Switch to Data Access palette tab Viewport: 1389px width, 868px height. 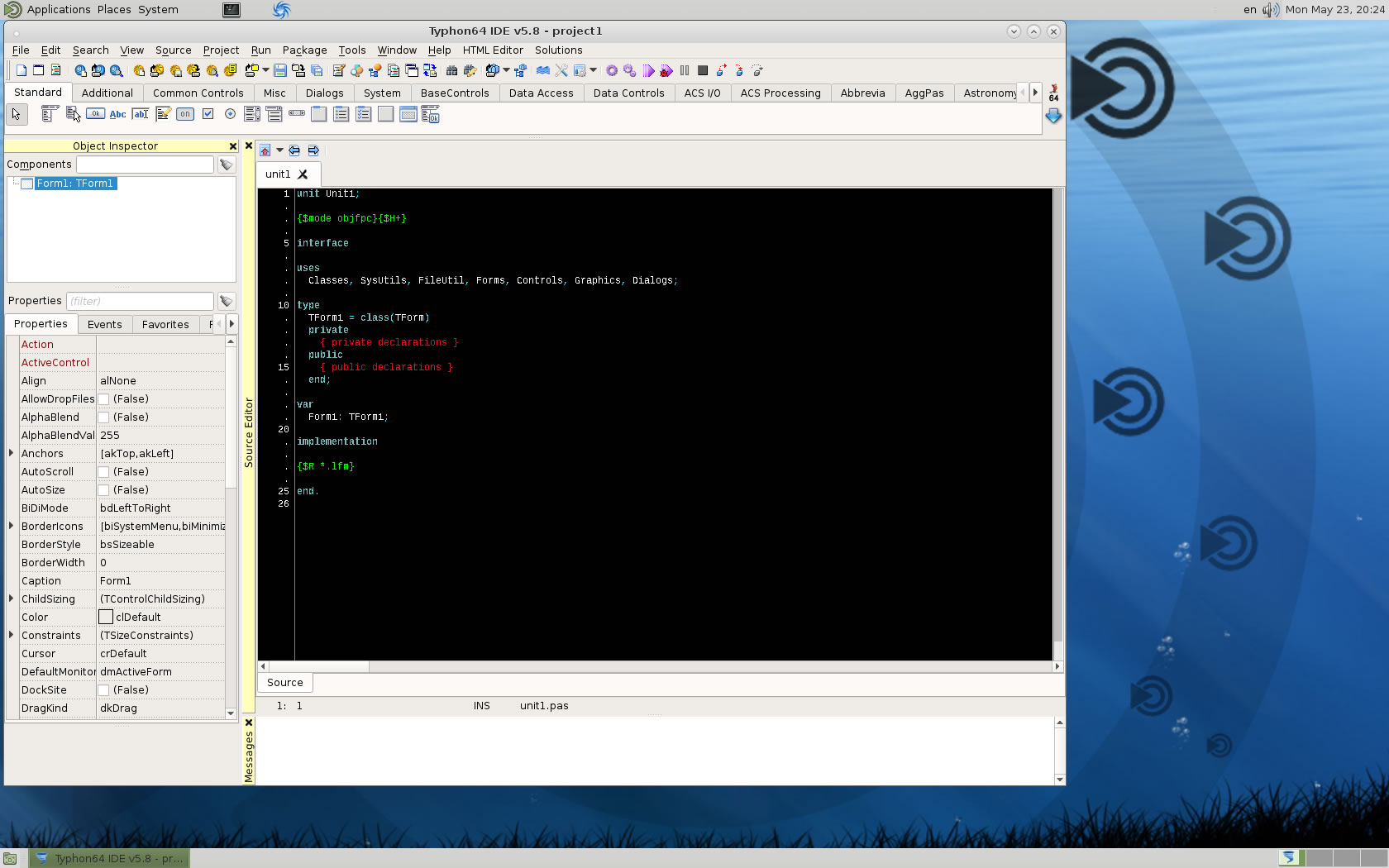click(541, 93)
